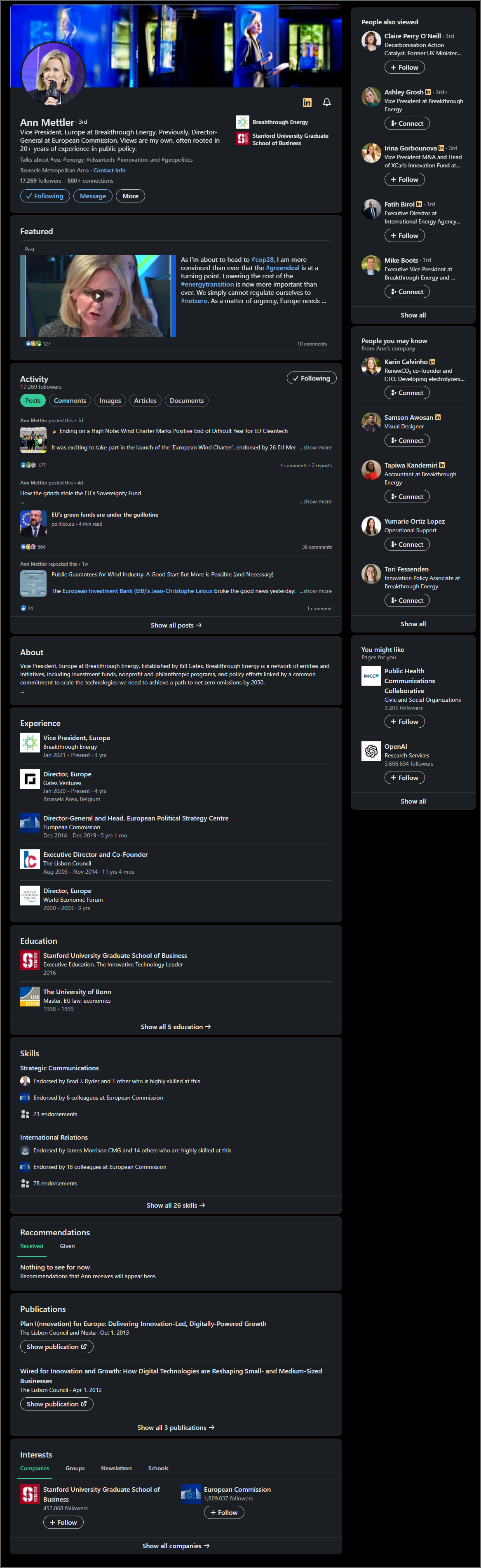Click the Jean-Christophe Laloux mention link
The image size is (481, 1568).
(x=181, y=591)
